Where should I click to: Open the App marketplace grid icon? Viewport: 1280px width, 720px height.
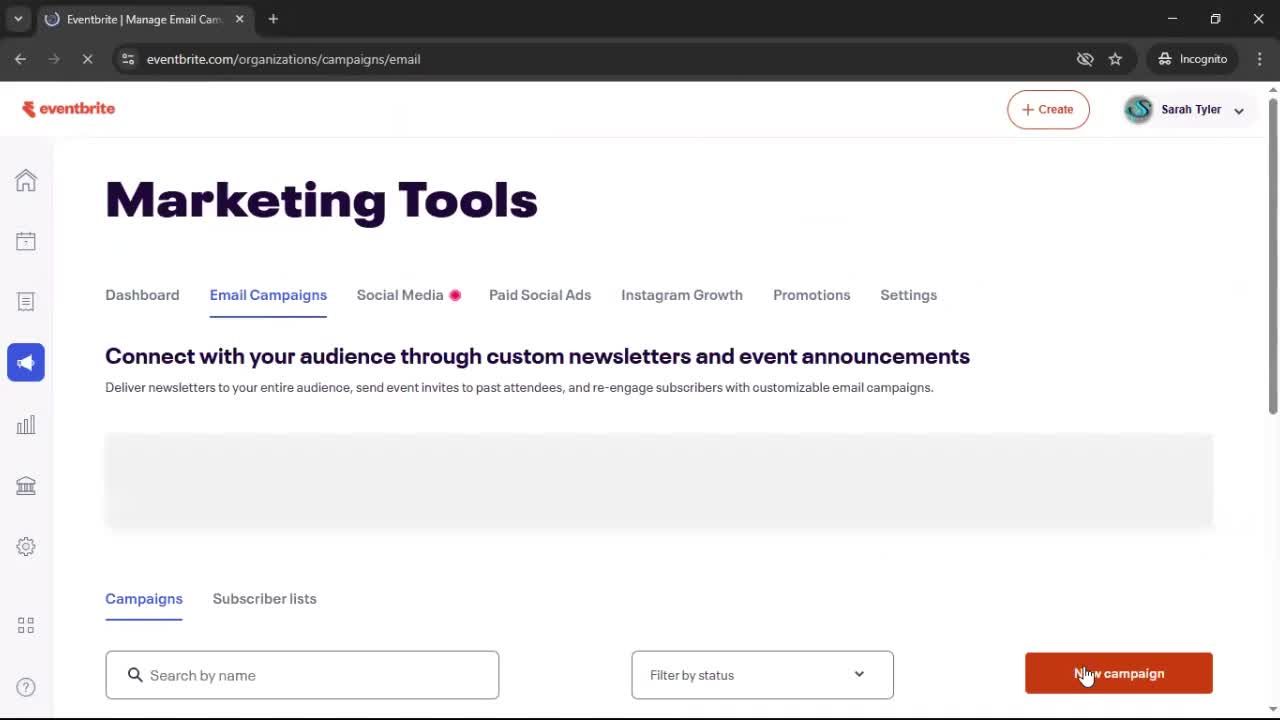(x=26, y=625)
